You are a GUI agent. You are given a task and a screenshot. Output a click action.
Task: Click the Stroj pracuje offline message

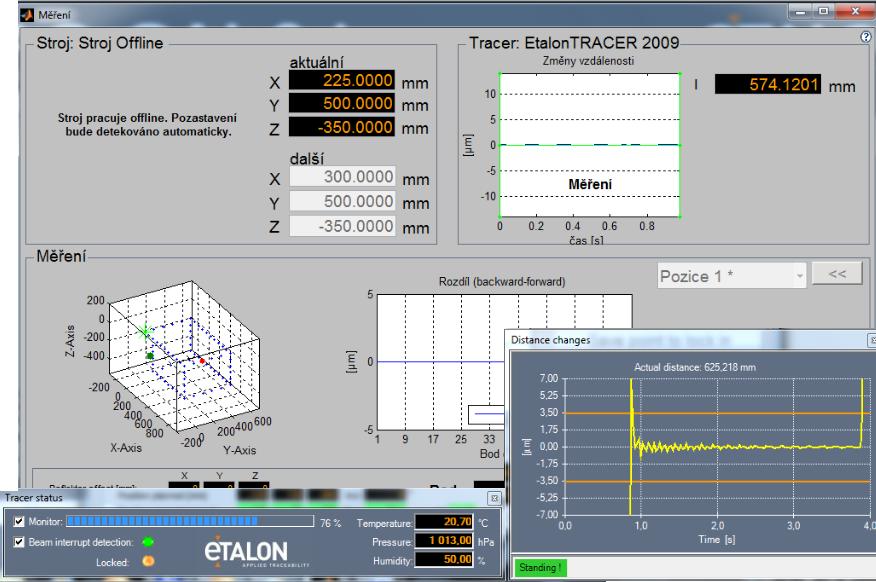[147, 125]
